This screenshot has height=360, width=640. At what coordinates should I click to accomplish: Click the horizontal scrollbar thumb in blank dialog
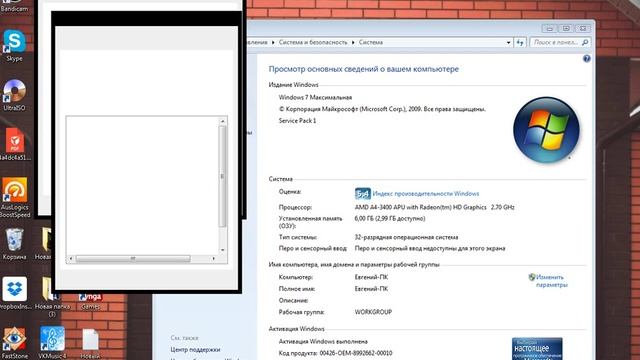(133, 258)
